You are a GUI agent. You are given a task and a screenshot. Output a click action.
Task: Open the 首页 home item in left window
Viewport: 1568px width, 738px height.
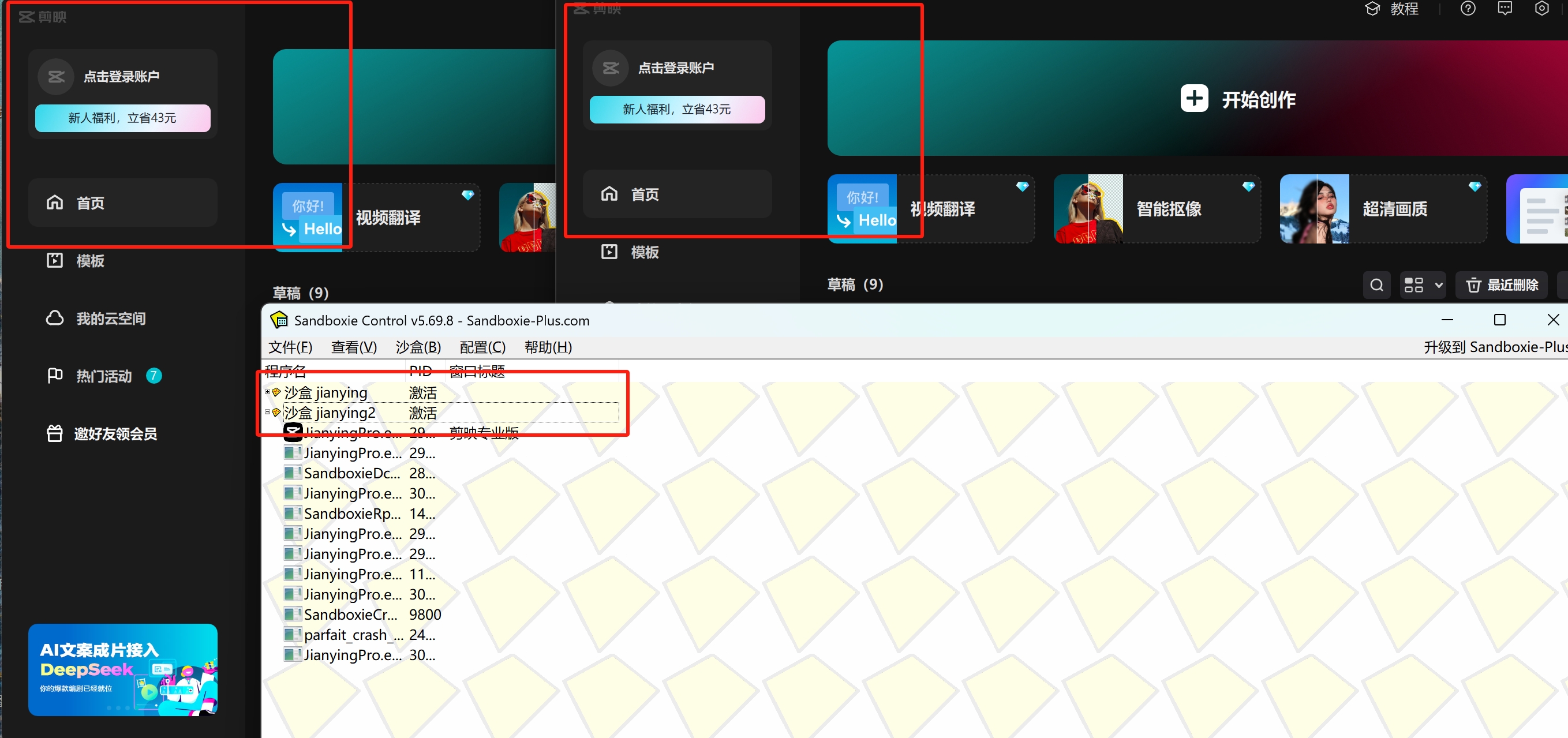click(122, 203)
